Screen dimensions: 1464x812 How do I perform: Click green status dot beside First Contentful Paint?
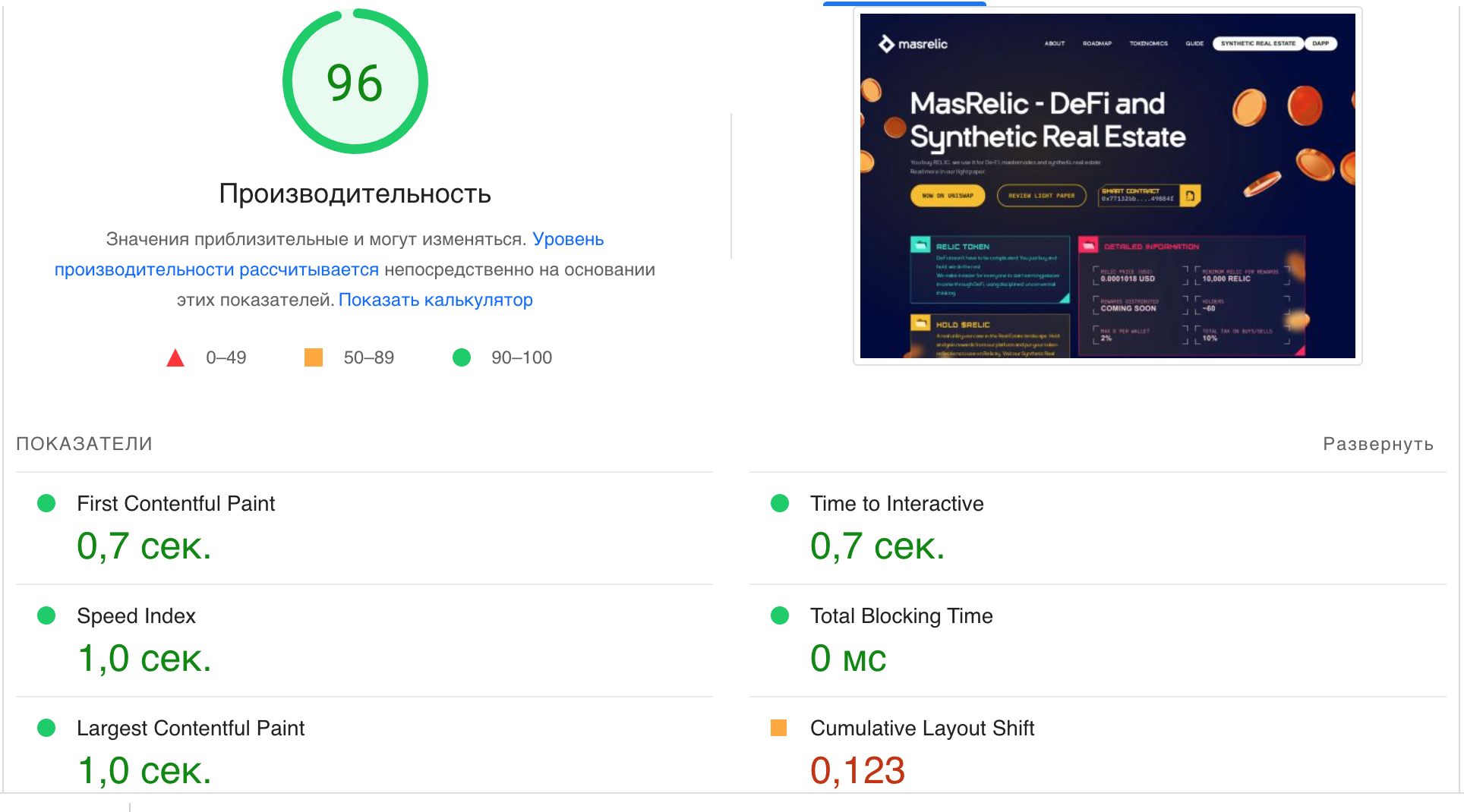[x=46, y=503]
